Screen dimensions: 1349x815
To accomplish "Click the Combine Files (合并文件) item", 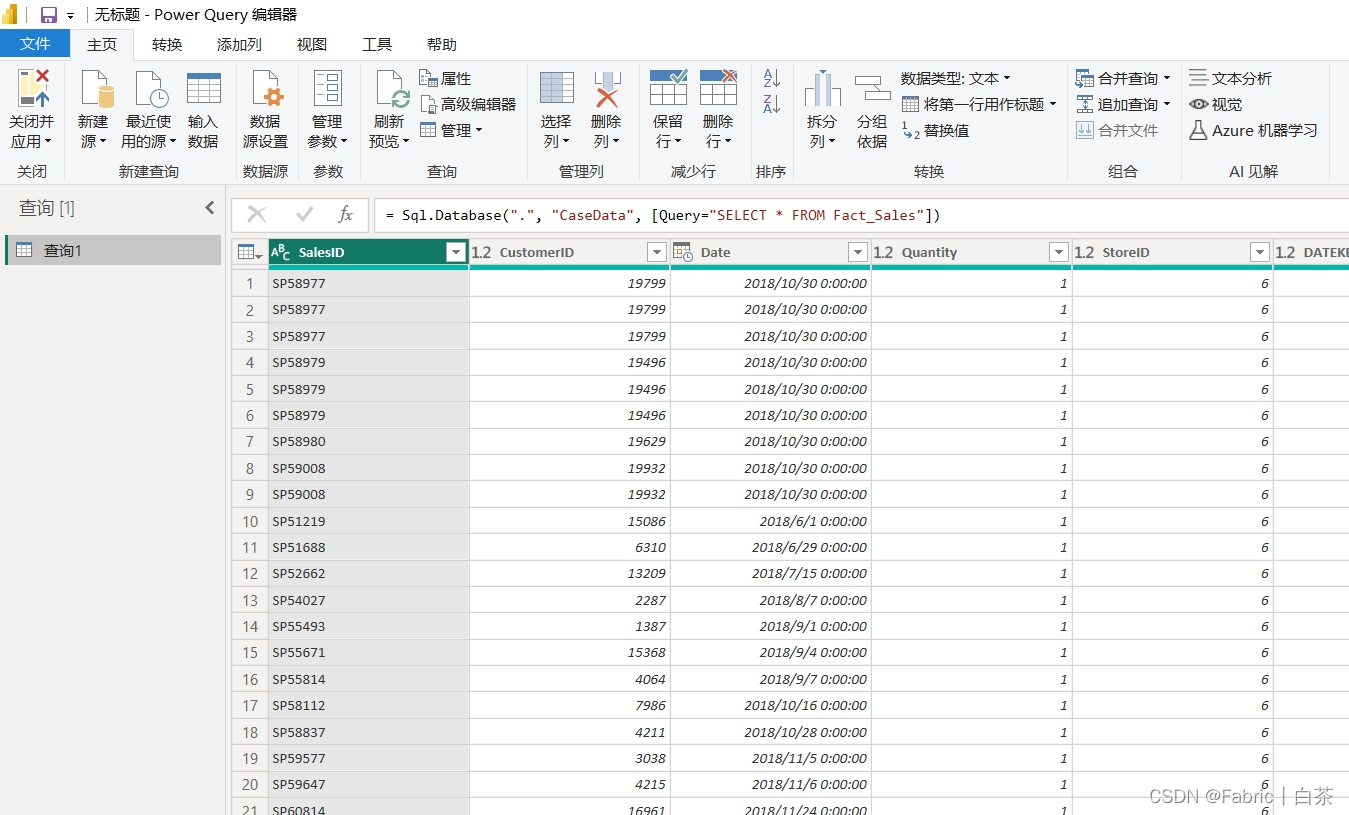I will point(1117,130).
